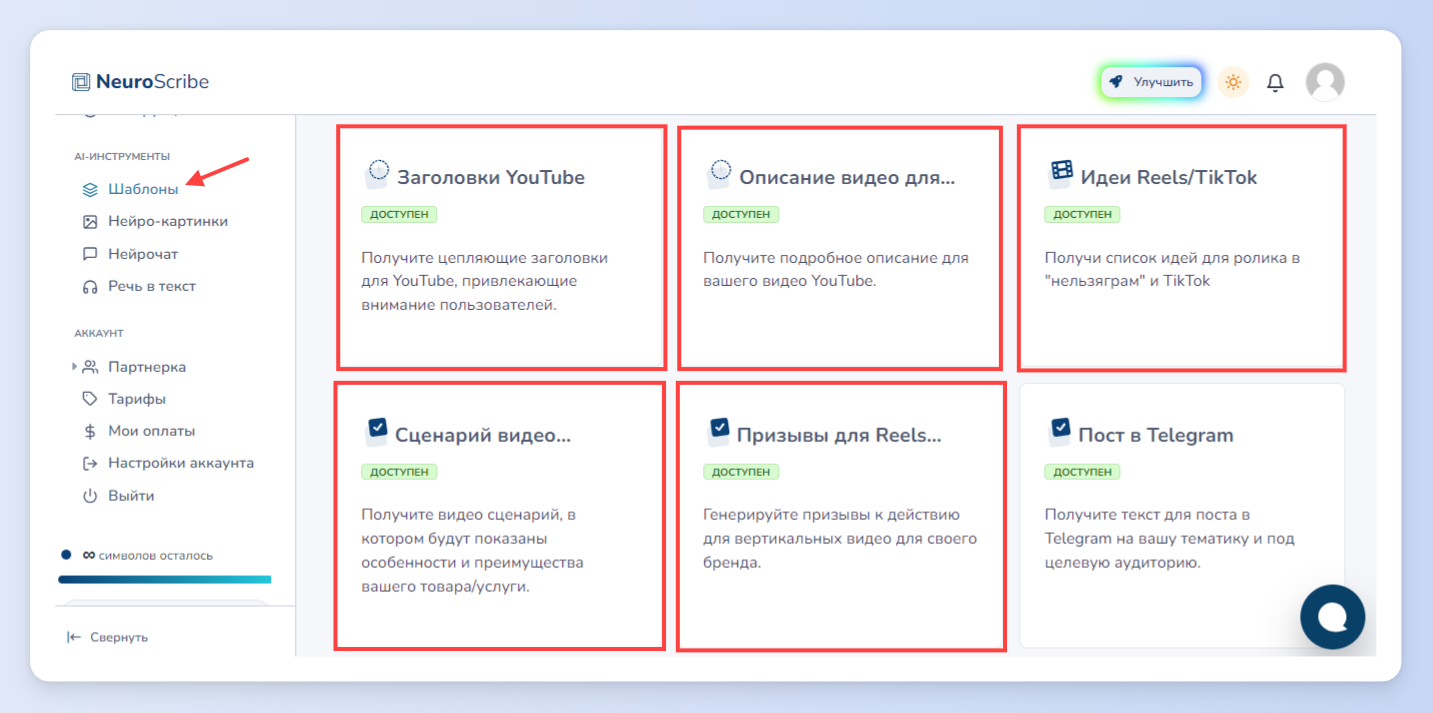The height and width of the screenshot is (713, 1433).
Task: Click the Тарифы tag icon
Action: coord(90,399)
